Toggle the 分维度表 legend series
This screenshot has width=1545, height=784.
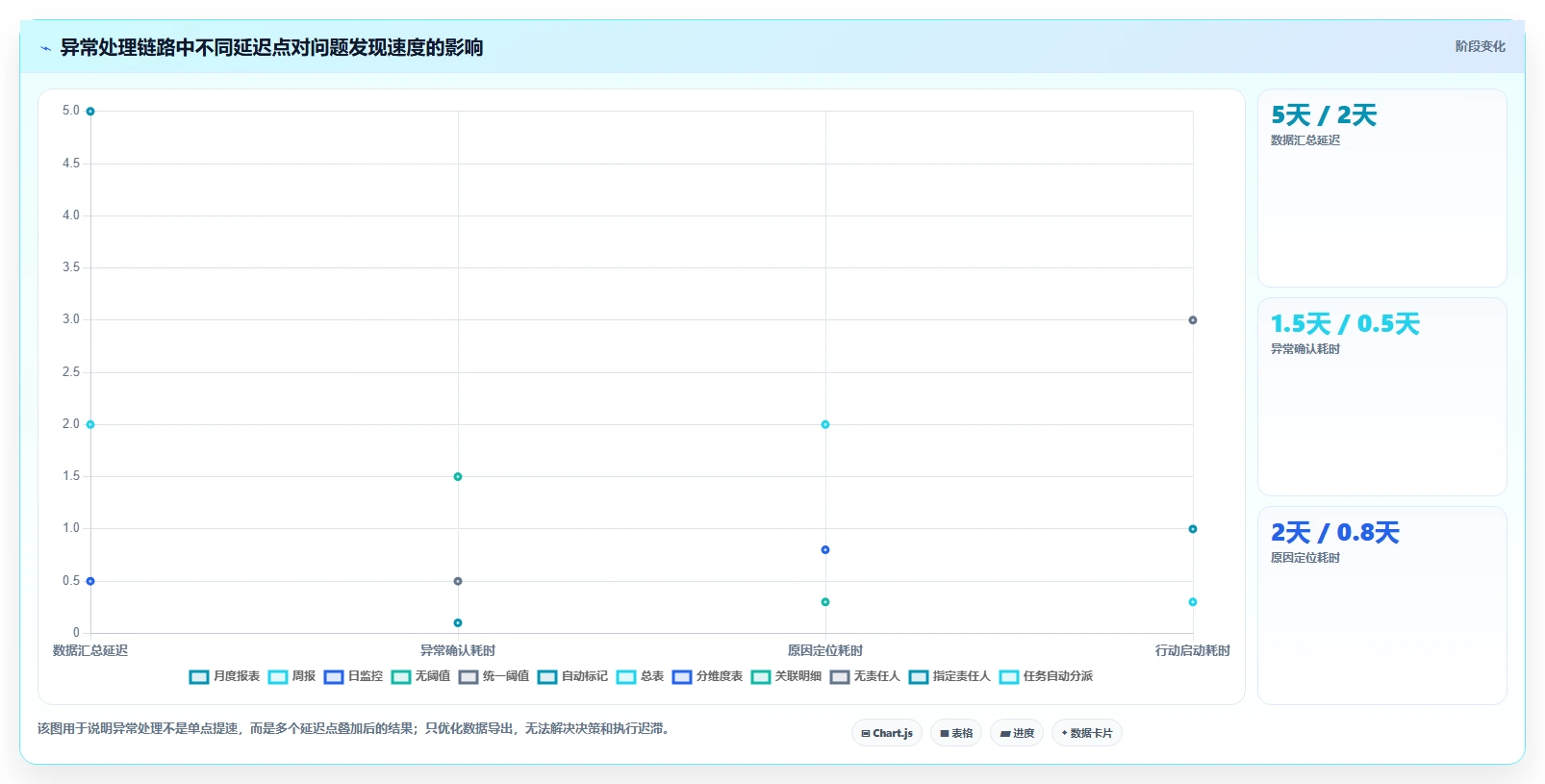[708, 676]
